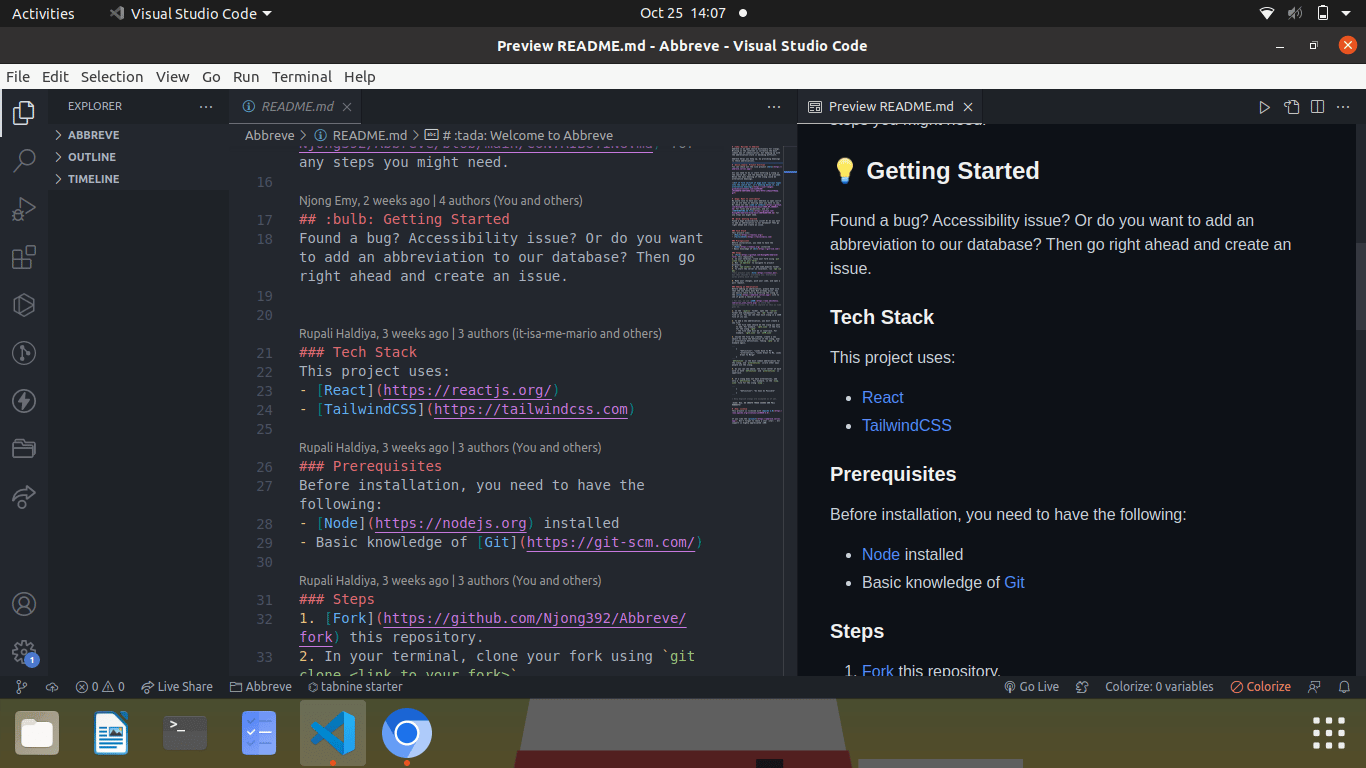Image resolution: width=1366 pixels, height=768 pixels.
Task: Expand the OUTLINE section
Action: pyautogui.click(x=139, y=157)
